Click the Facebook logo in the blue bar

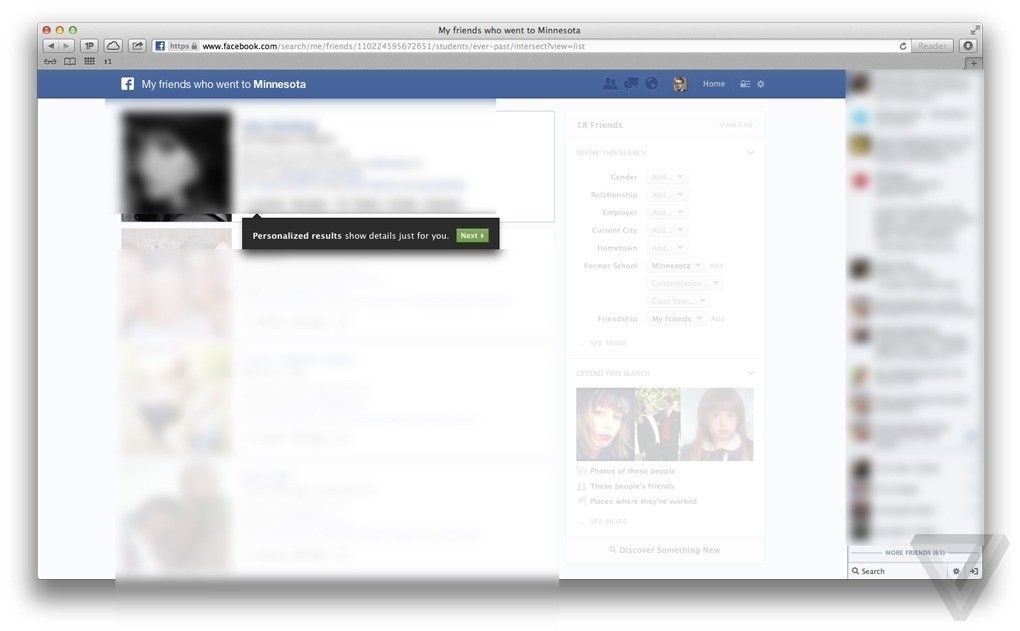[x=128, y=84]
